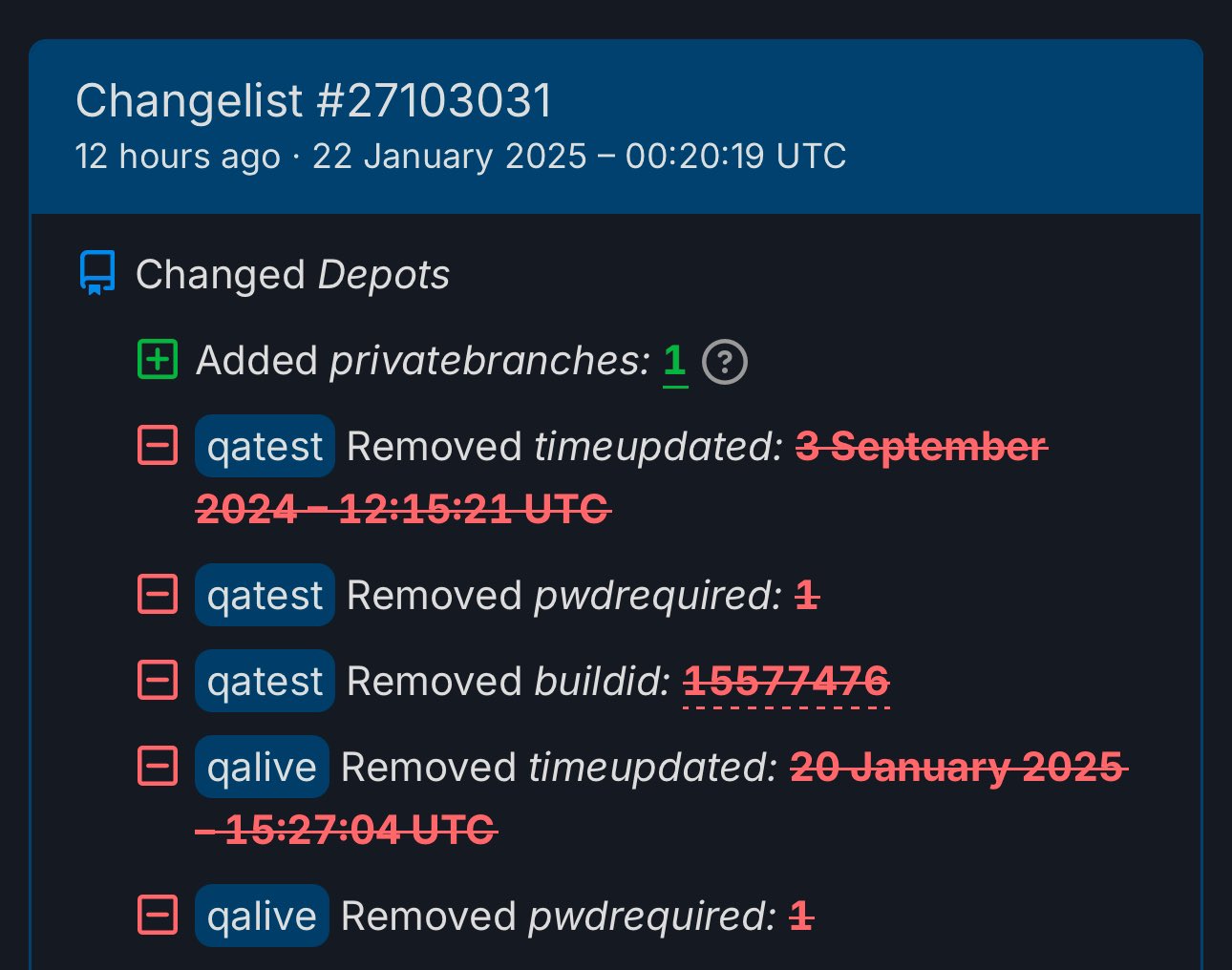
Task: Select the qatest tag on buildid row
Action: [x=265, y=681]
